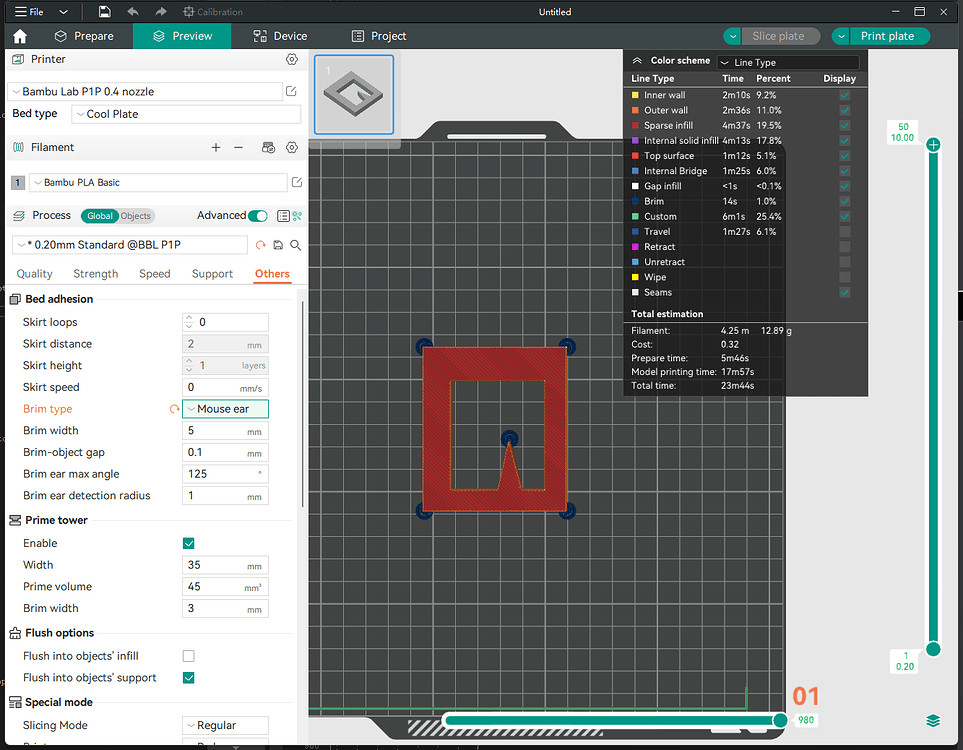Open the Support settings tab
This screenshot has height=750, width=963.
[x=212, y=274]
